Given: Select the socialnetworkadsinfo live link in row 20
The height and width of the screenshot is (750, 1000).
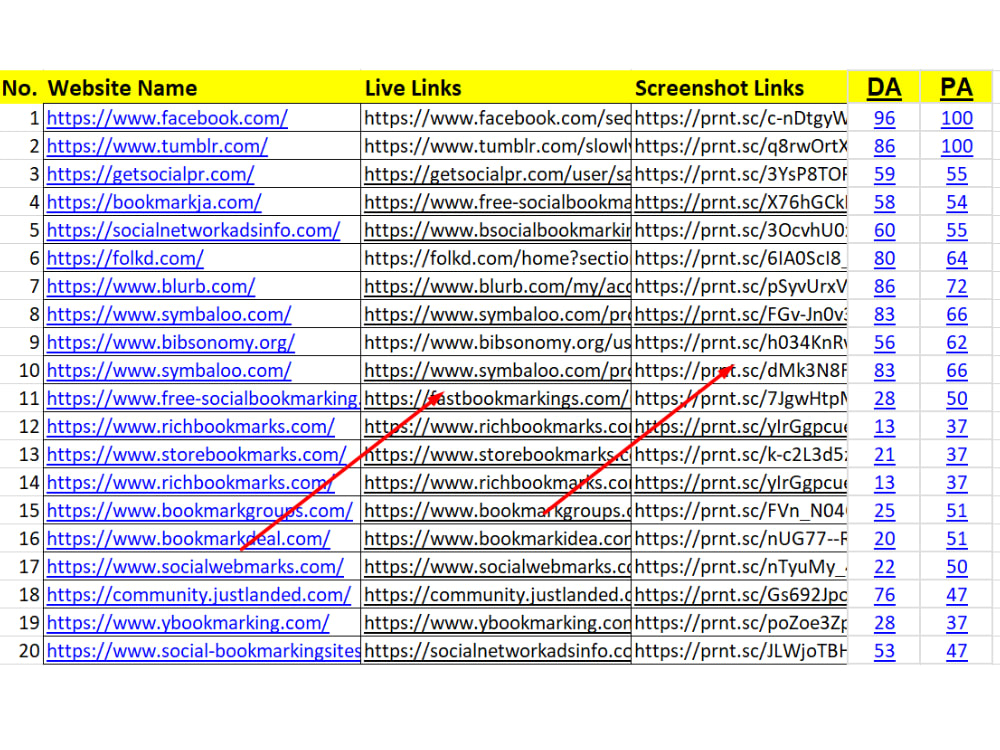Looking at the screenshot, I should (496, 651).
